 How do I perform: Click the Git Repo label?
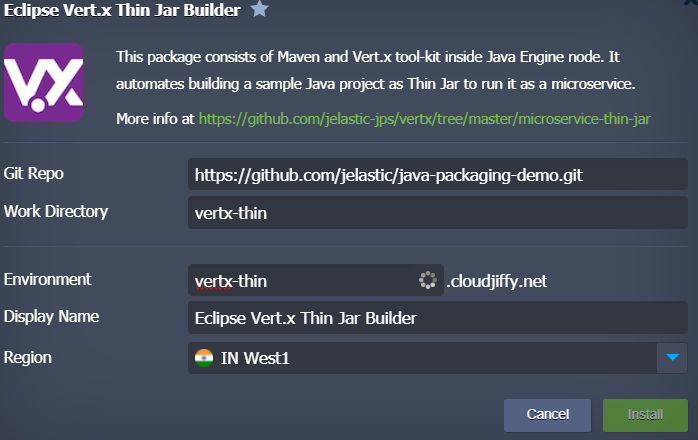click(36, 173)
